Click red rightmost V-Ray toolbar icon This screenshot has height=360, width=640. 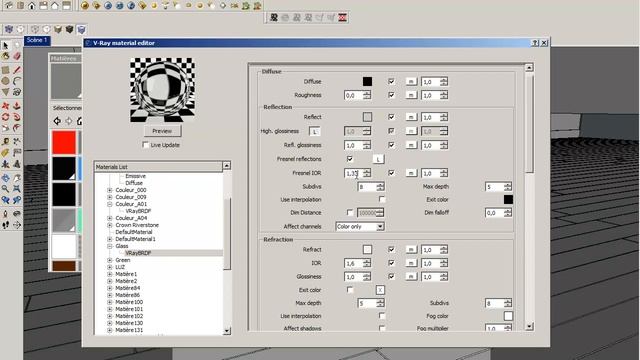click(x=342, y=17)
